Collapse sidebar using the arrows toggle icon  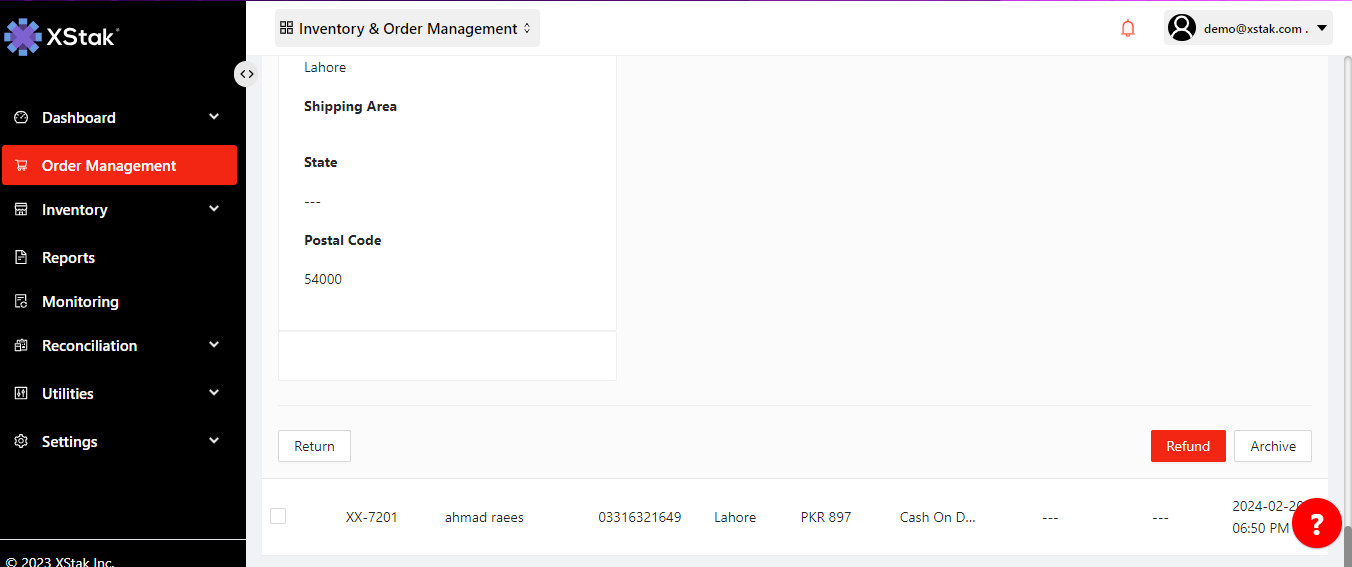coord(246,74)
